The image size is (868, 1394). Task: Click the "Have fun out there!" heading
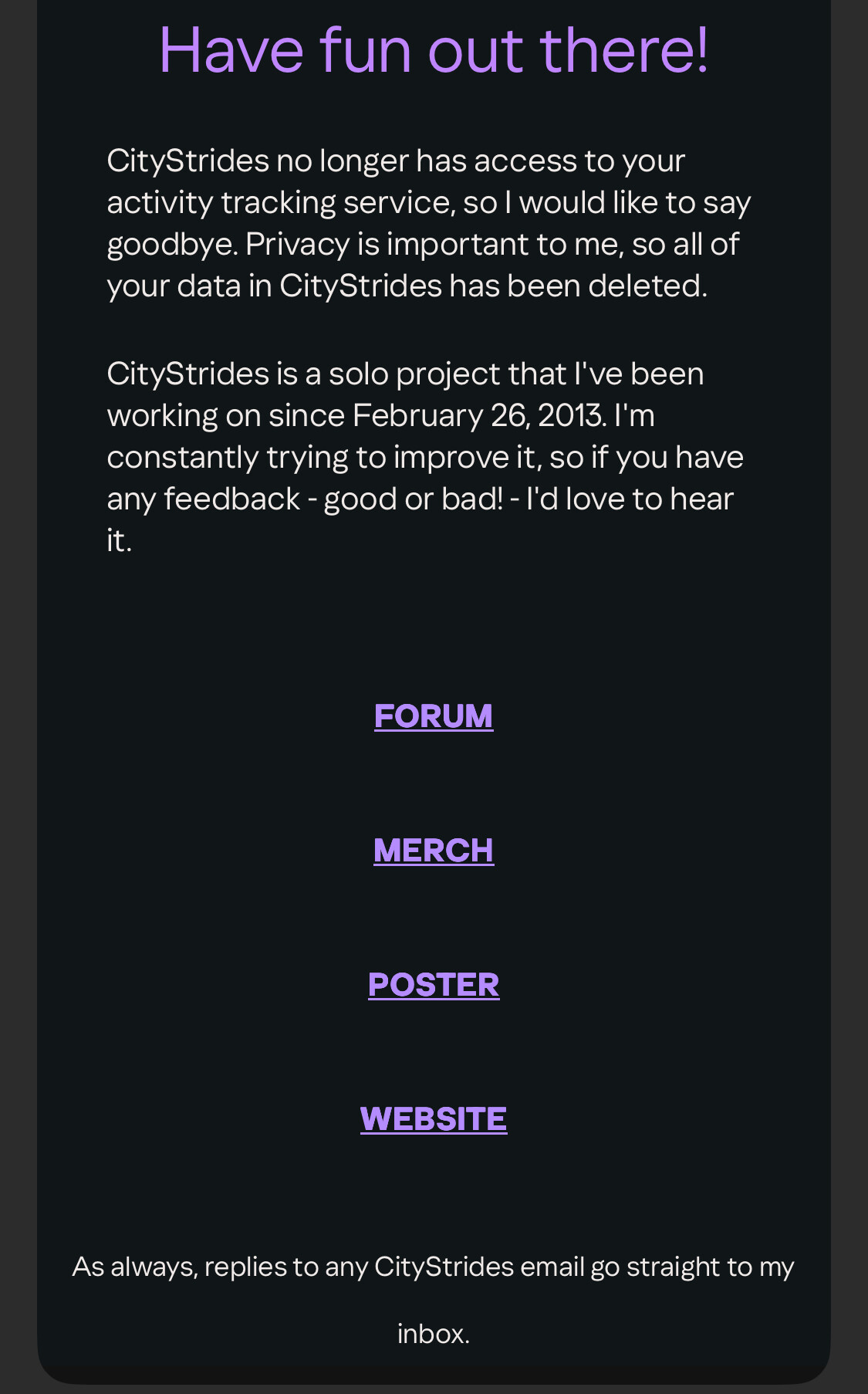coord(433,50)
